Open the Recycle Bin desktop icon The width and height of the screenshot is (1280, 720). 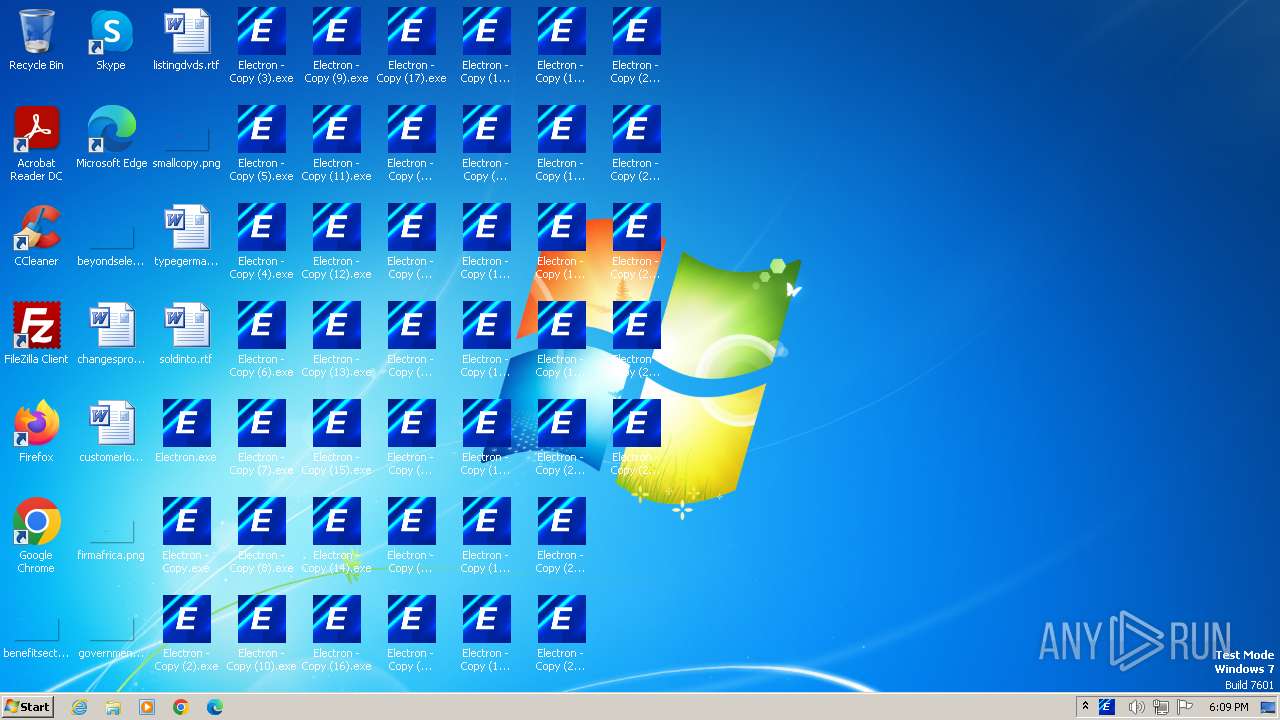pos(36,40)
